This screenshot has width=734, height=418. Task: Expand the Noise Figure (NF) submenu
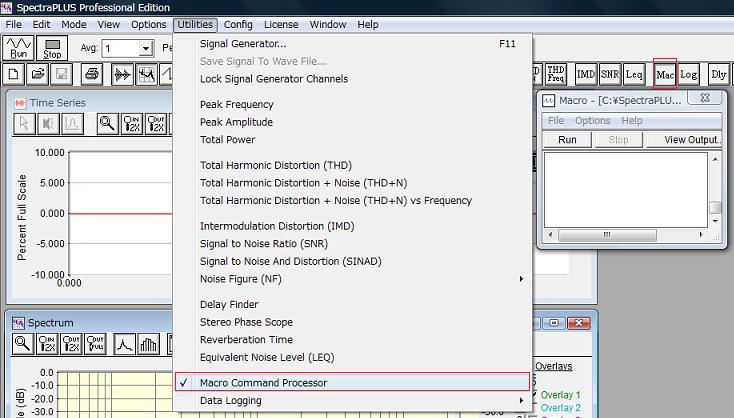tap(352, 279)
